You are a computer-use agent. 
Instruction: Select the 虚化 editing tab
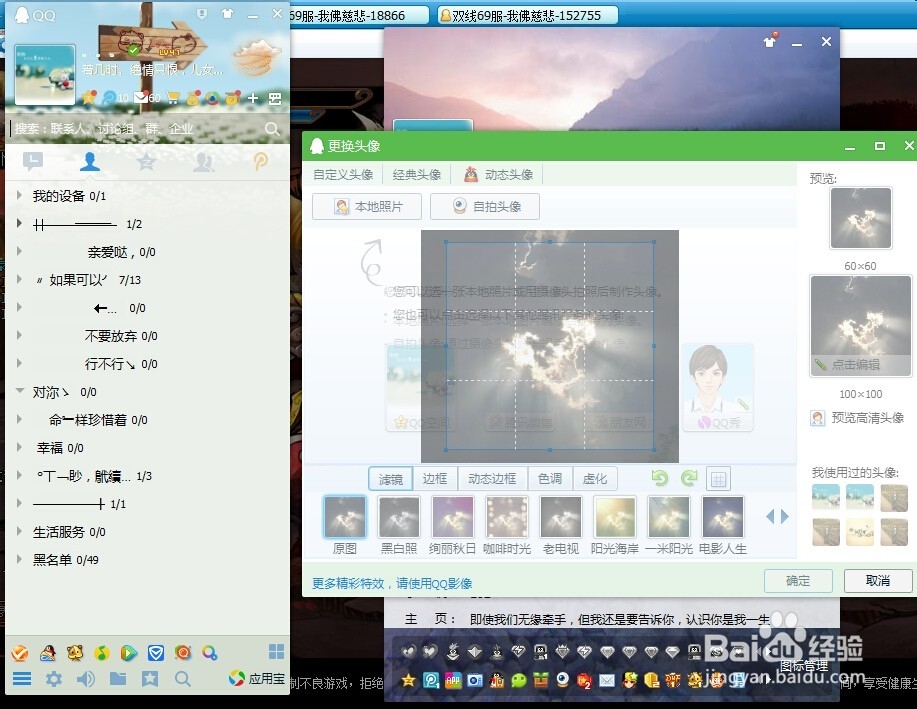595,479
